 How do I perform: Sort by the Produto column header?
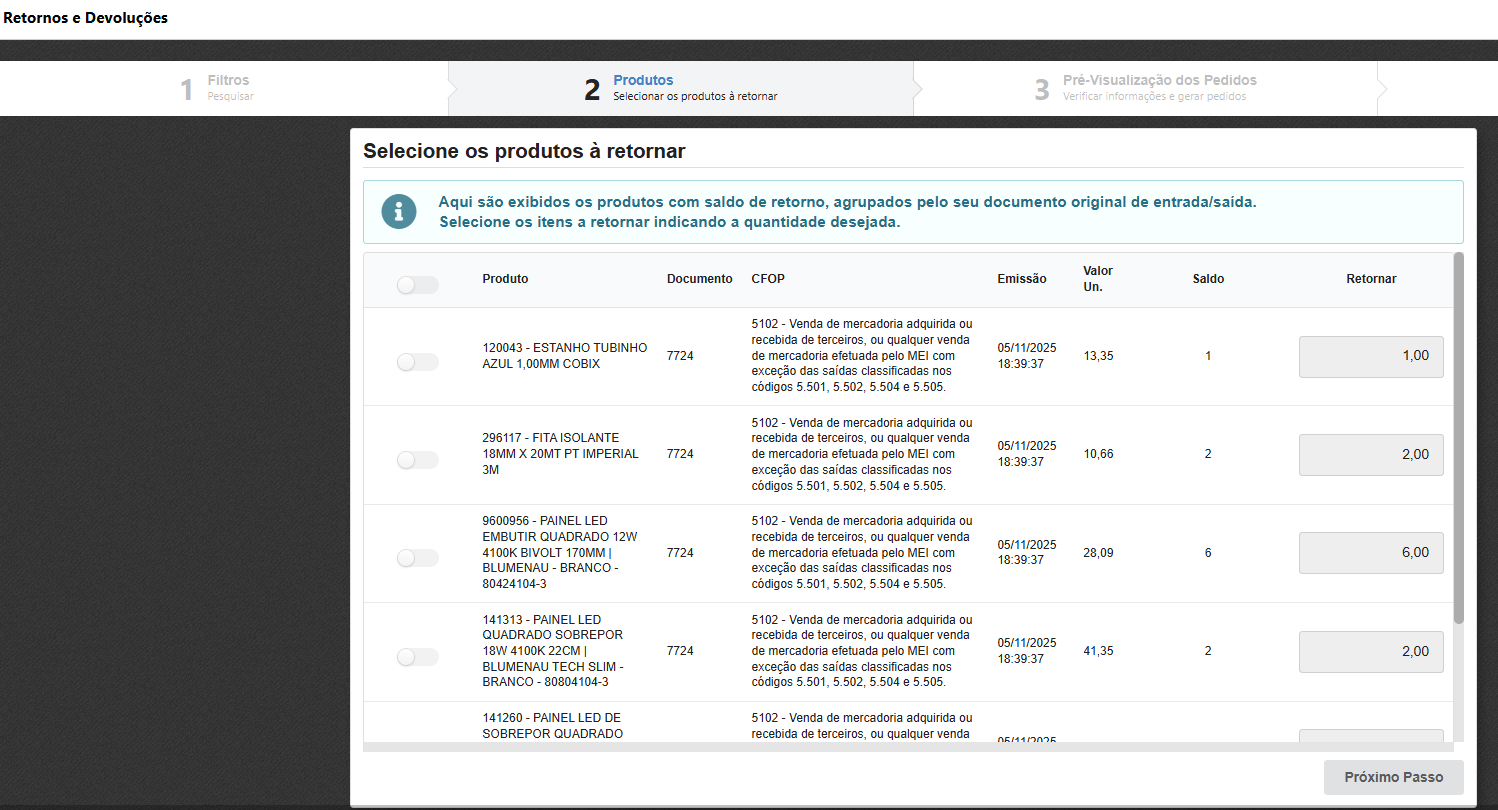click(x=505, y=278)
